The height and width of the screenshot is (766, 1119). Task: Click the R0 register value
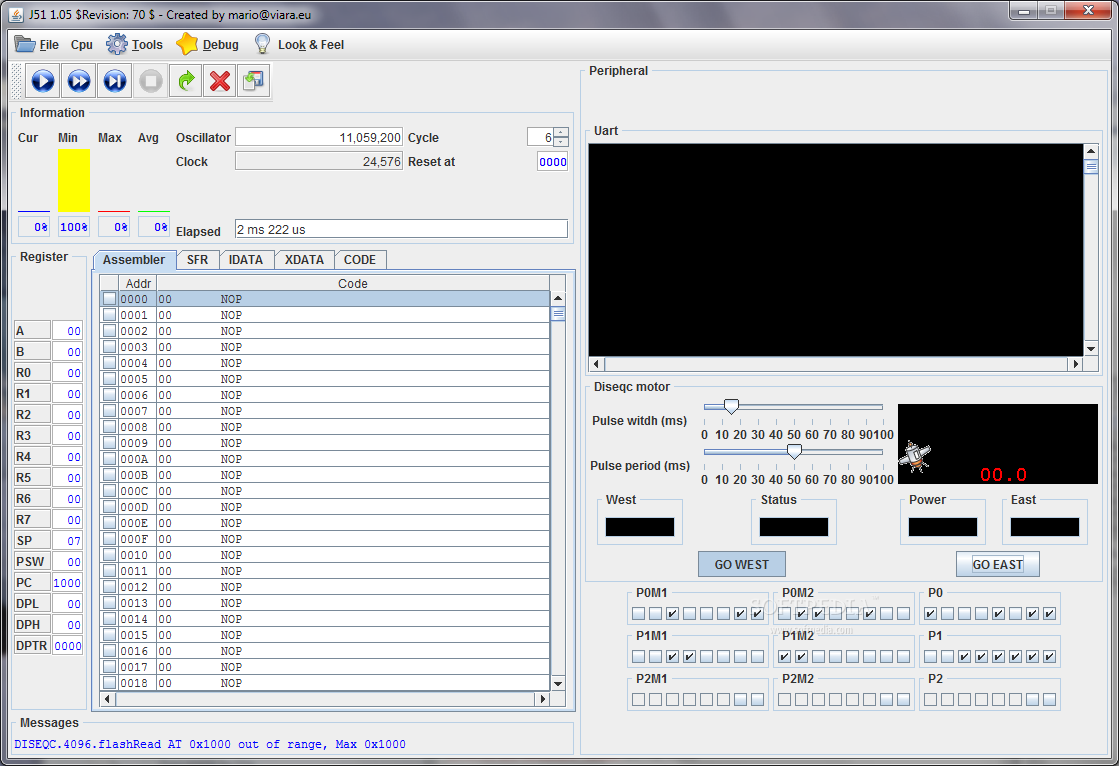click(x=67, y=373)
